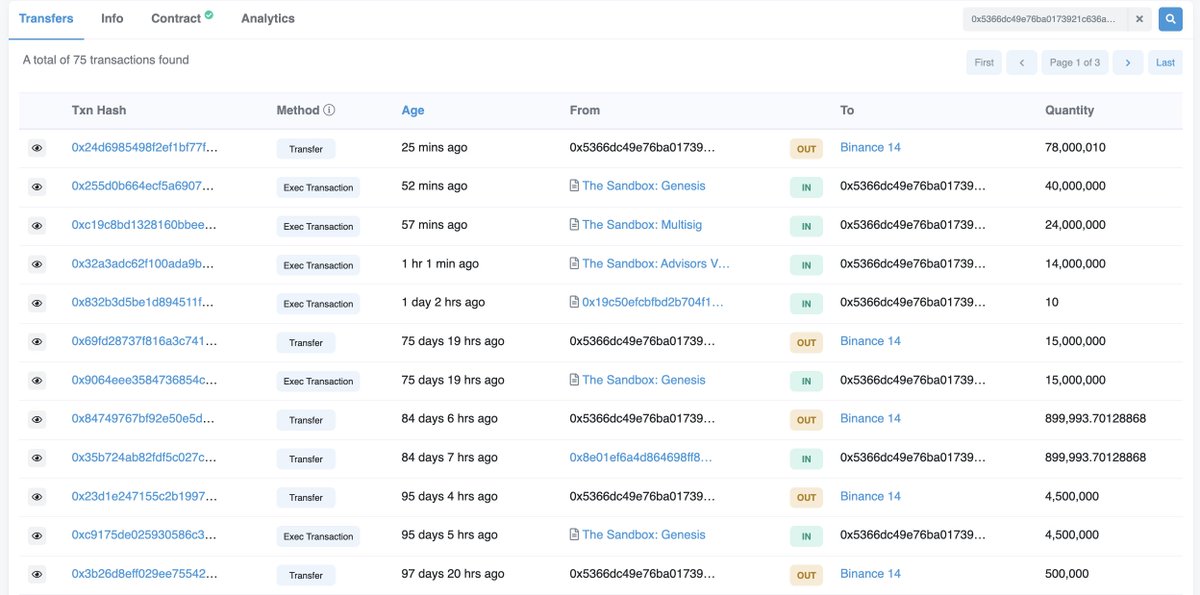Click the Page 1 of 3 indicator

pyautogui.click(x=1075, y=62)
